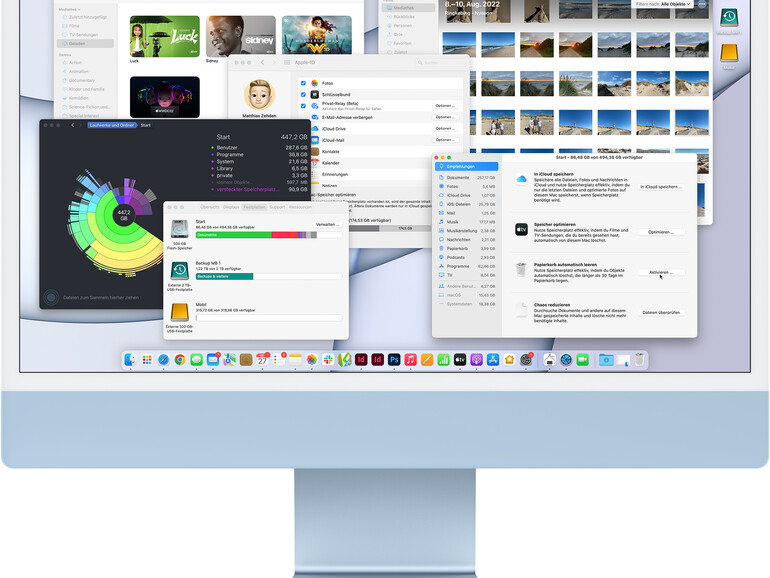The width and height of the screenshot is (770, 578).
Task: Click the Backup MB 1 usage bar
Action: tap(269, 276)
